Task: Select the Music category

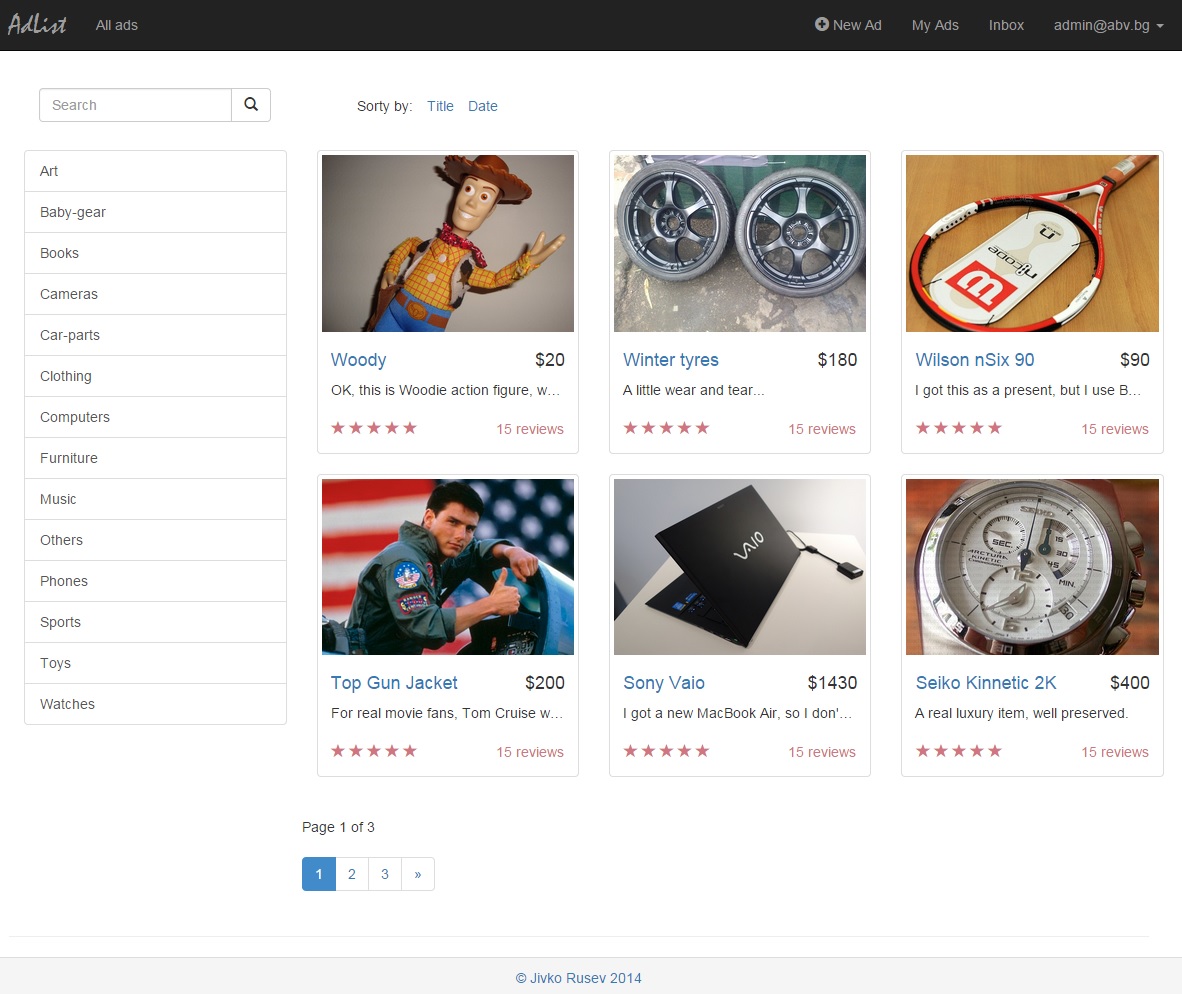Action: click(x=155, y=499)
